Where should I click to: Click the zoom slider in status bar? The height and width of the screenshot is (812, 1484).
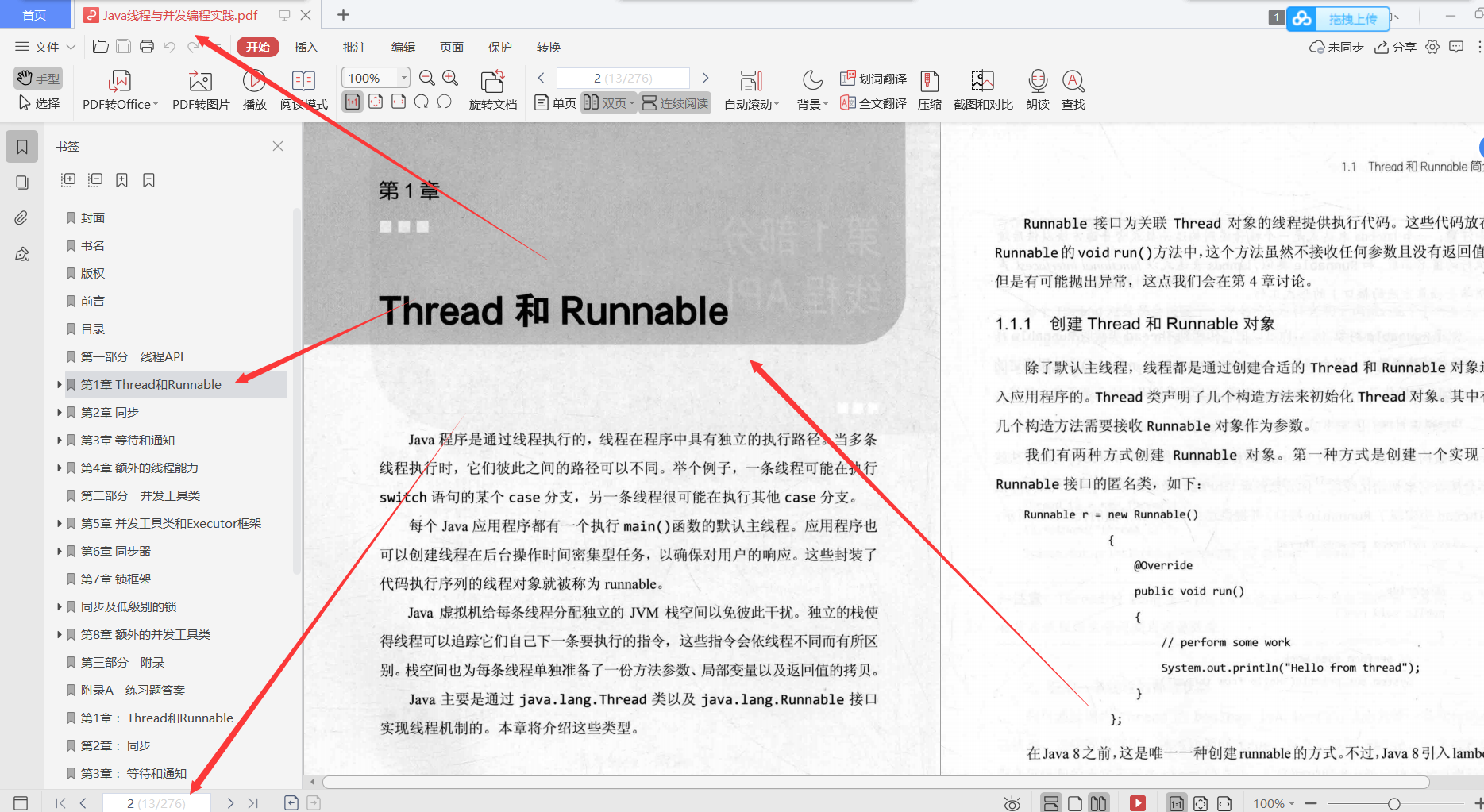pos(1393,803)
